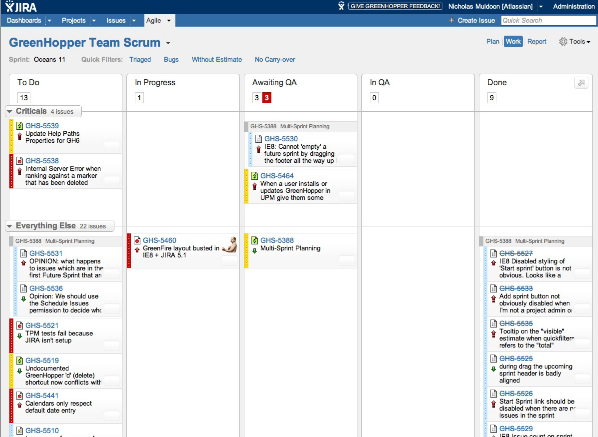Click the red 3 badge under Awaiting QA

pos(267,98)
